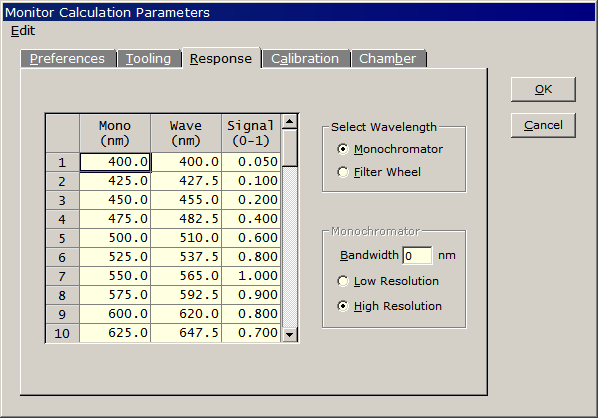The height and width of the screenshot is (418, 598).
Task: Select the Filter Wheel radio button
Action: tap(379, 172)
